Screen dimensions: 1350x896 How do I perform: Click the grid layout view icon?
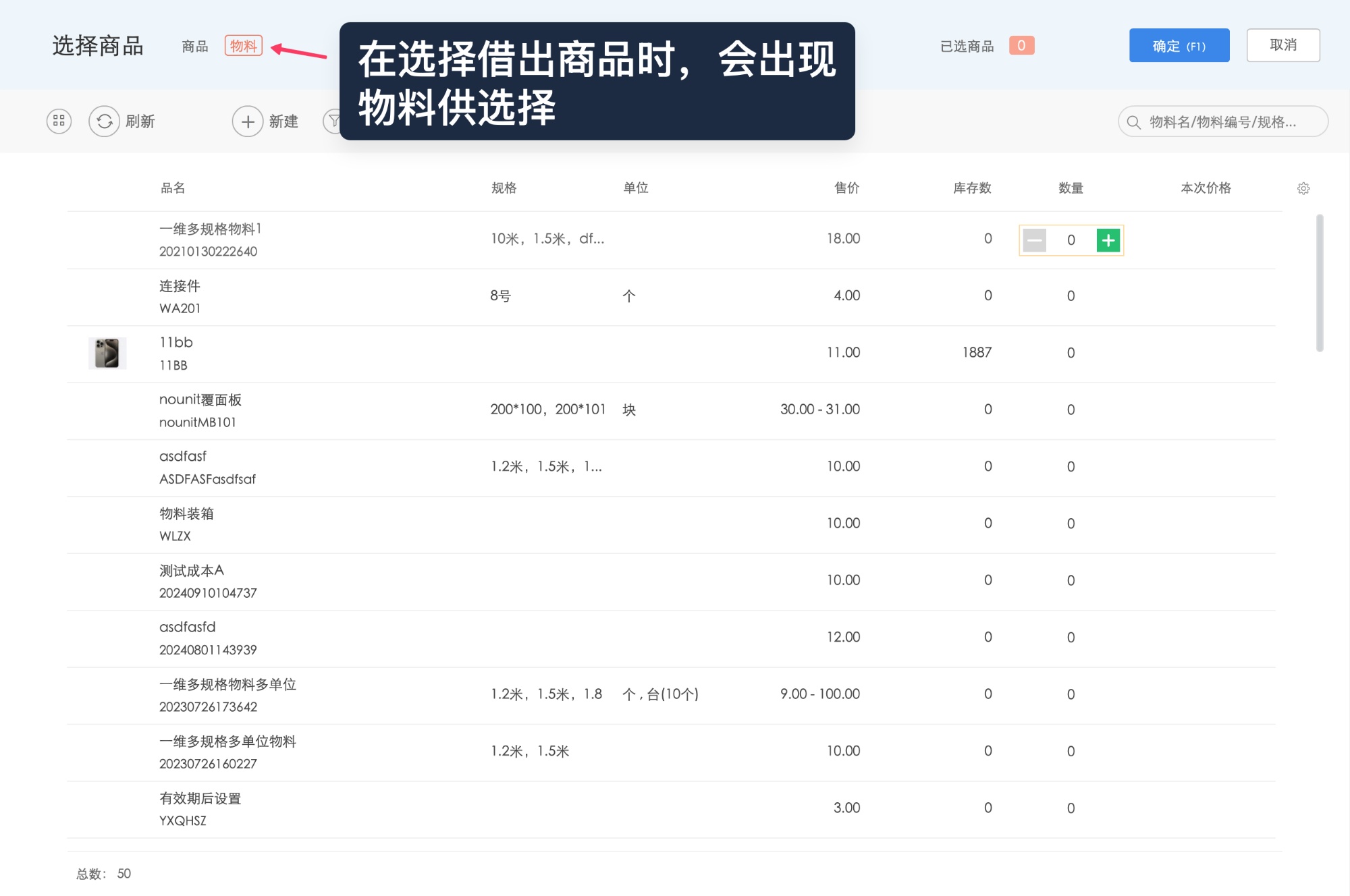[x=58, y=121]
